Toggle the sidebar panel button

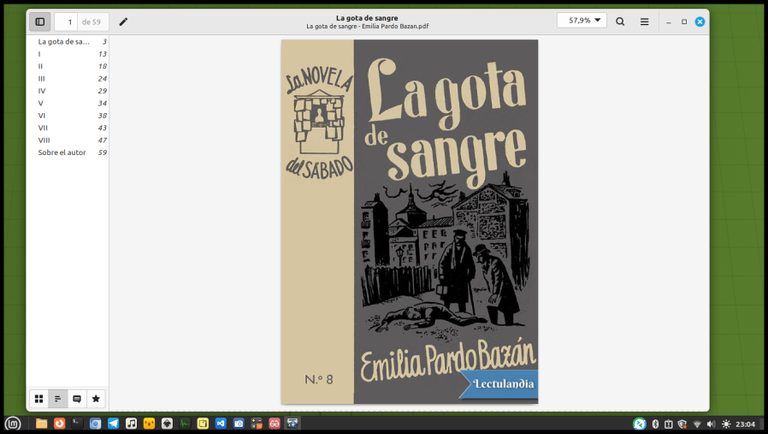[x=40, y=22]
